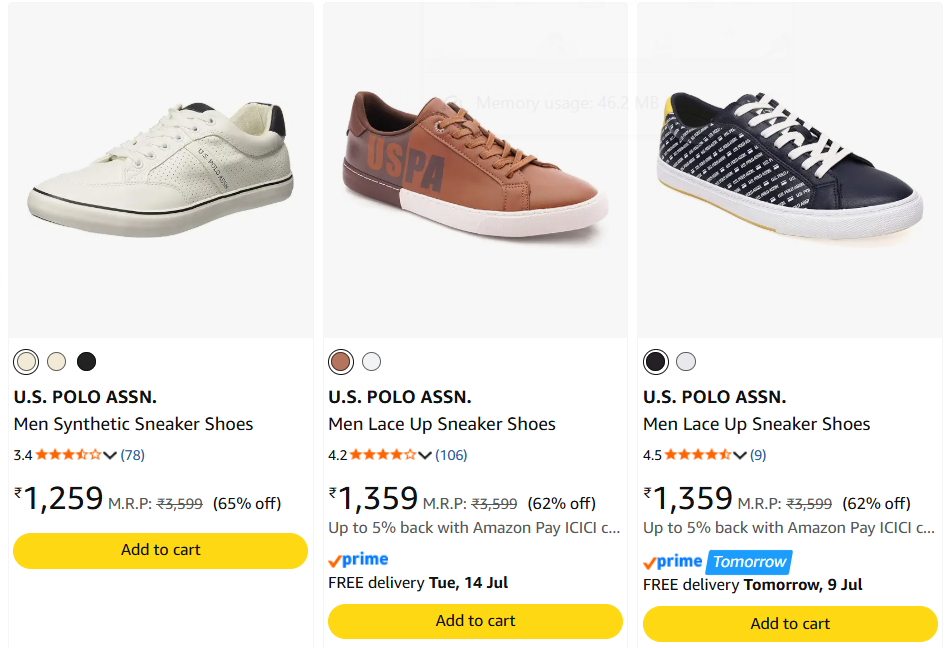The height and width of the screenshot is (648, 948).
Task: Open the 9 reviews link
Action: click(758, 455)
